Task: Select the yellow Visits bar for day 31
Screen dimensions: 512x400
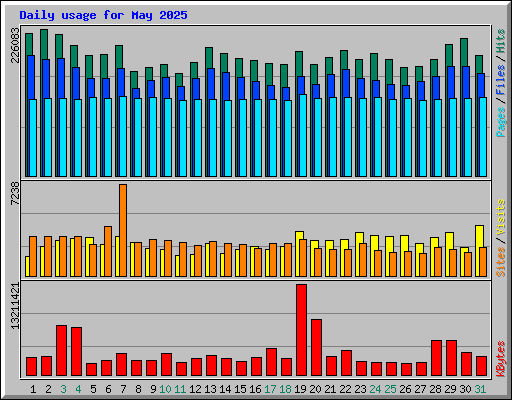Action: 479,251
